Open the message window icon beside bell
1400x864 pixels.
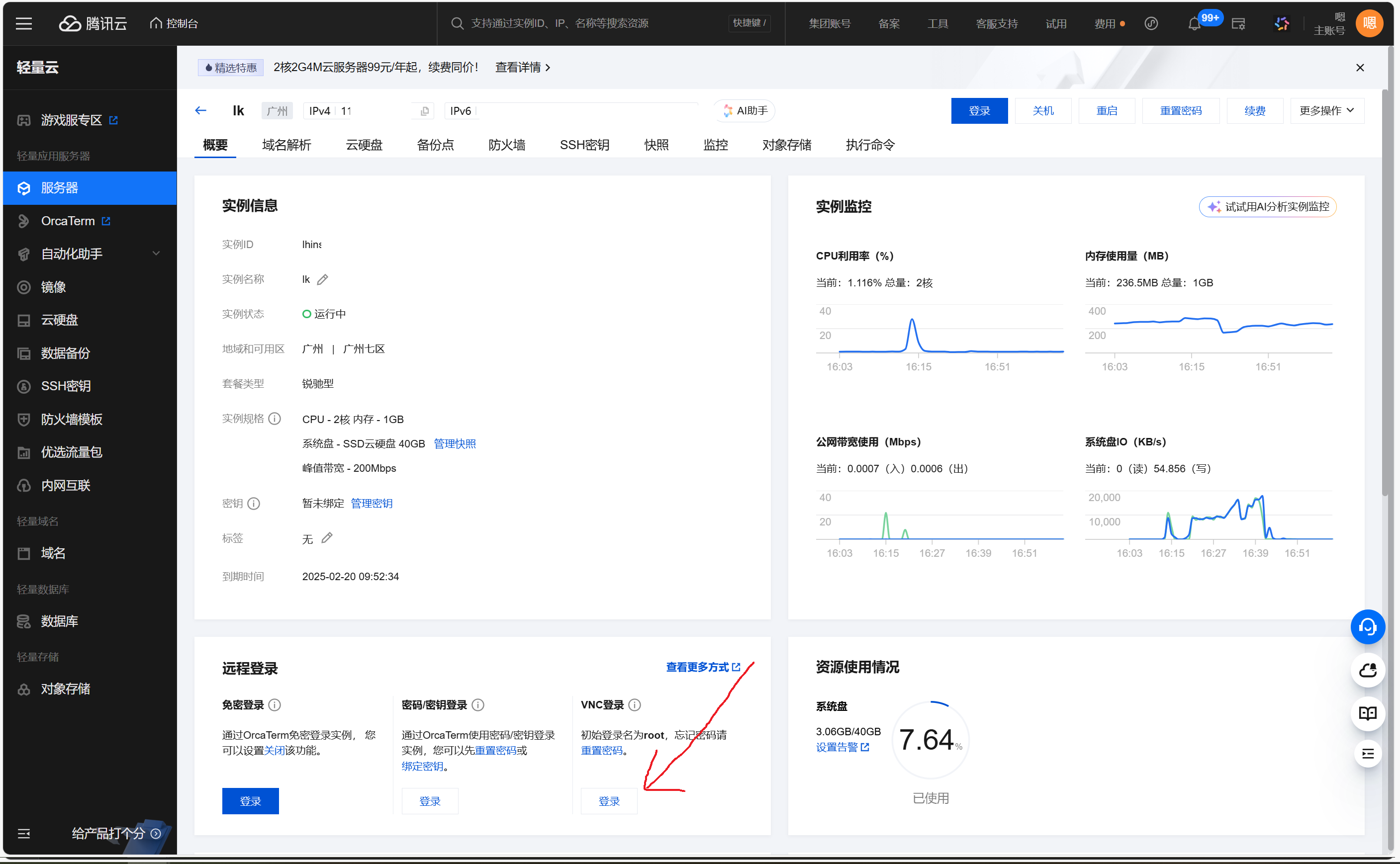tap(1238, 23)
